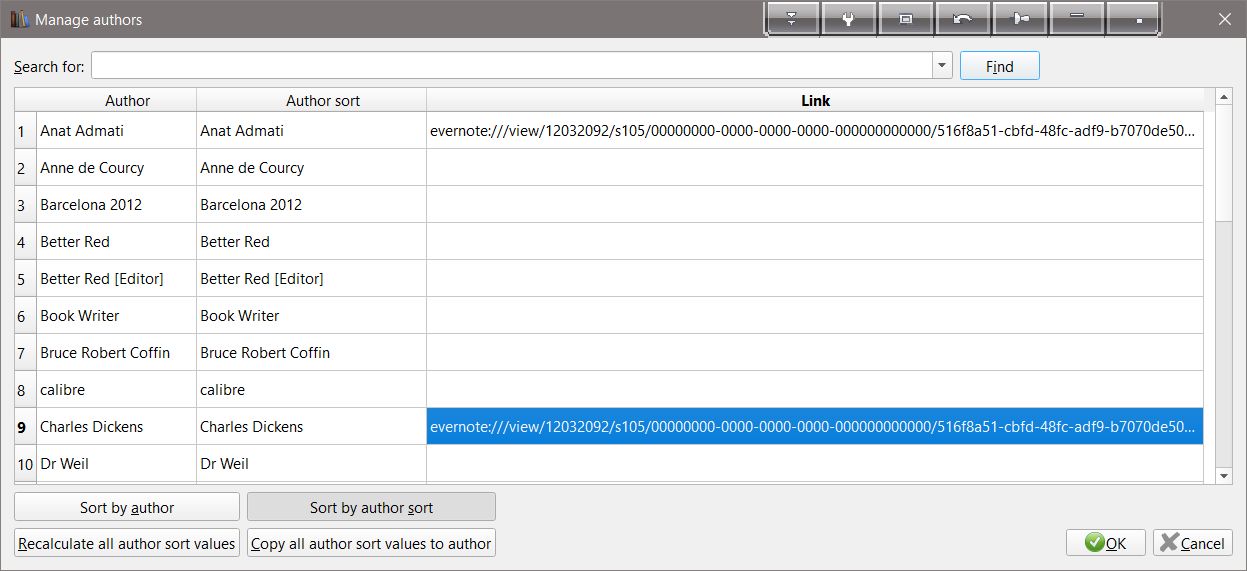Confirm with the OK button

pyautogui.click(x=1106, y=543)
